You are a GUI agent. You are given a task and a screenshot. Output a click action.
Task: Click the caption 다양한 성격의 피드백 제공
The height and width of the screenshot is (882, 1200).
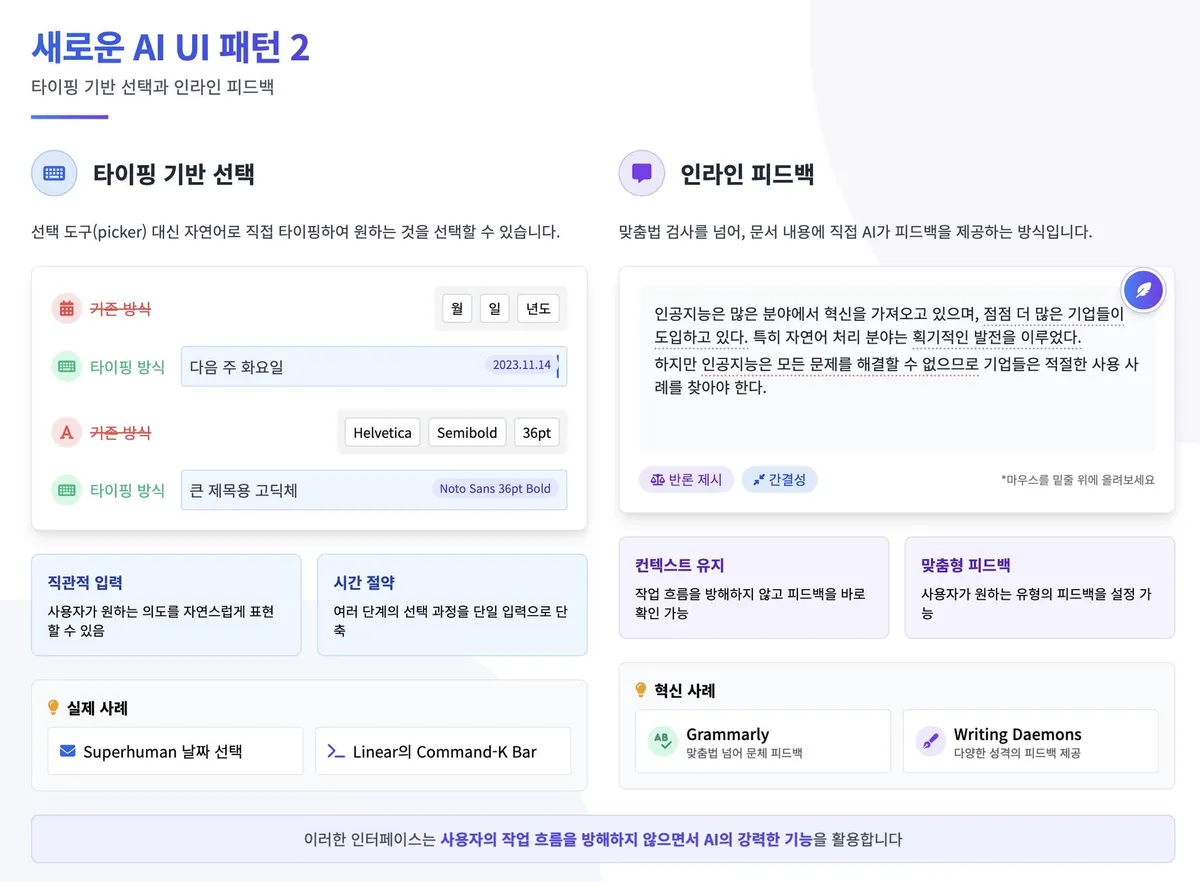(1017, 753)
